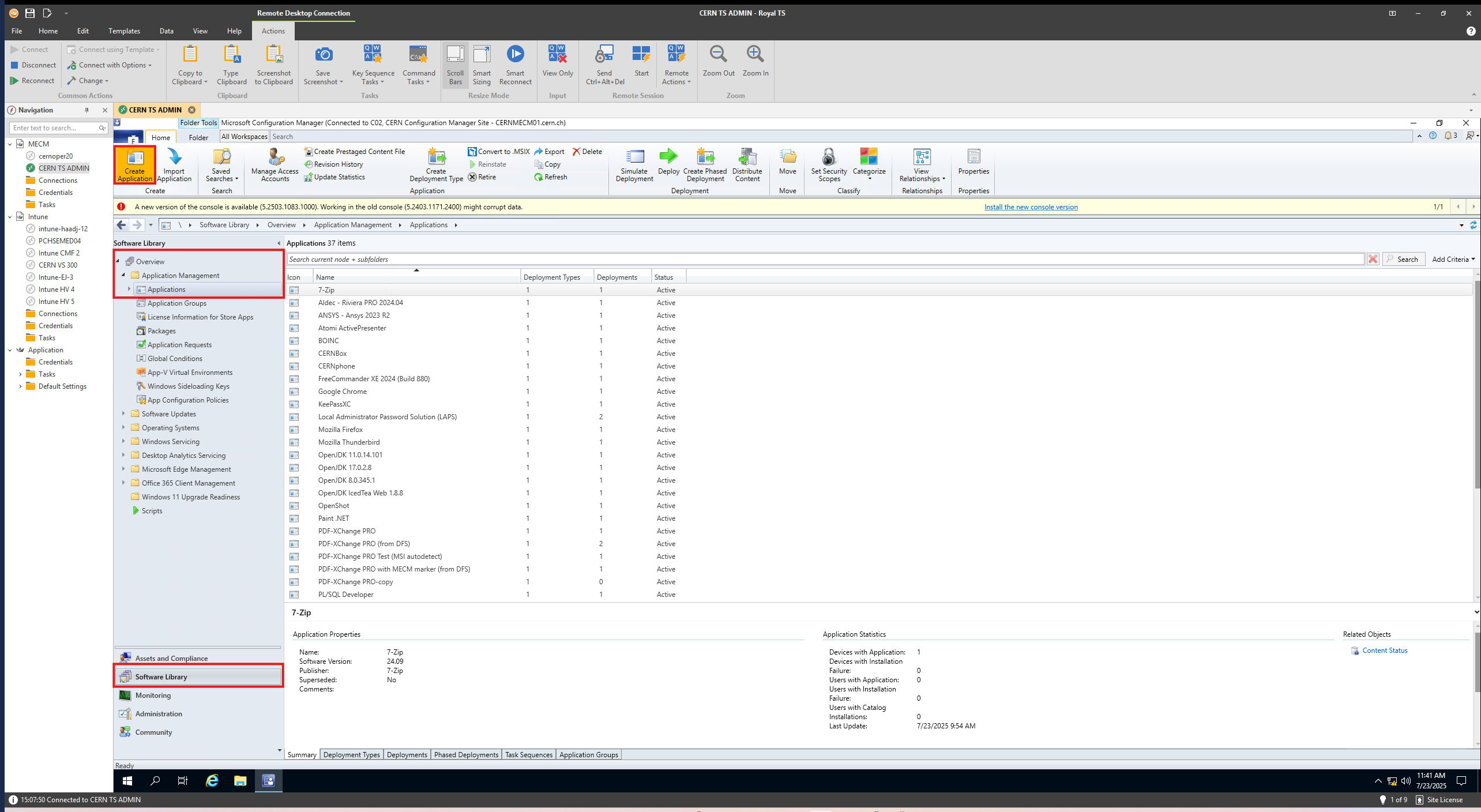
Task: Toggle the Scroll Bars resize mode
Action: 455,65
